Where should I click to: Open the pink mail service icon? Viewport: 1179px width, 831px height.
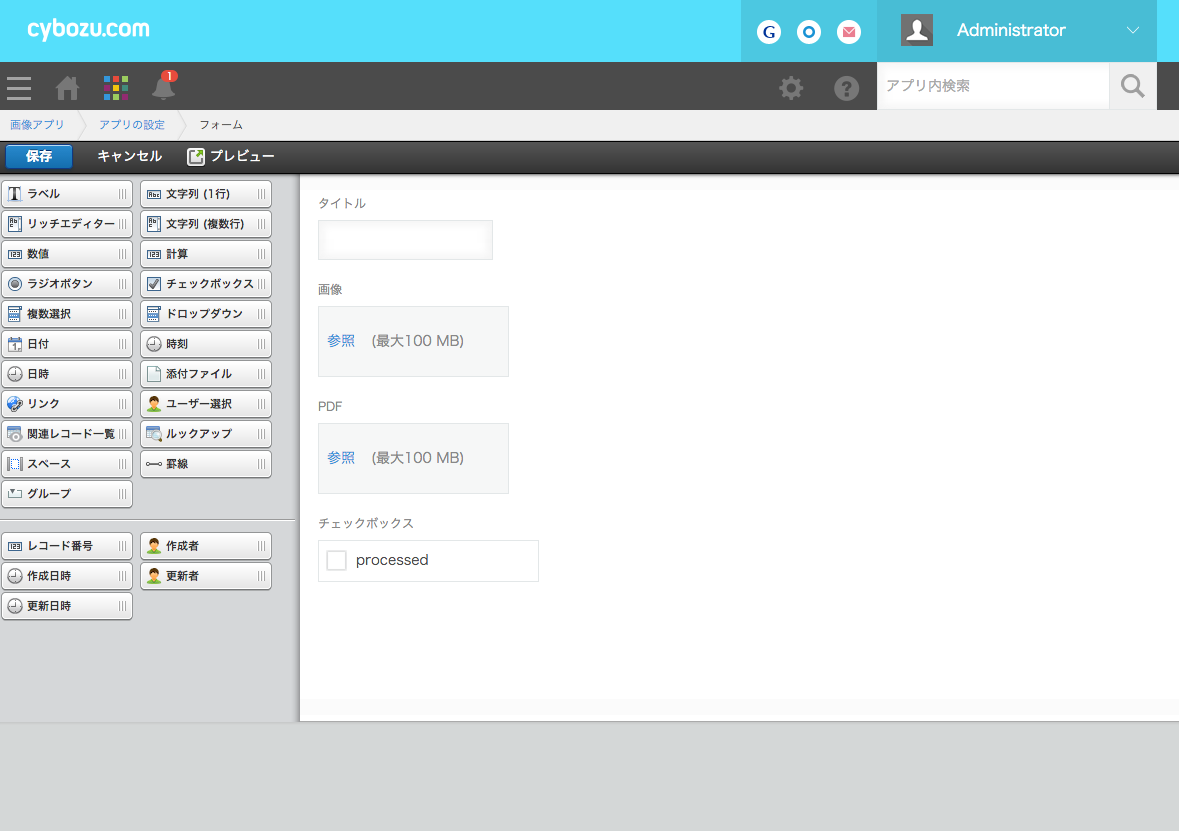coord(849,32)
